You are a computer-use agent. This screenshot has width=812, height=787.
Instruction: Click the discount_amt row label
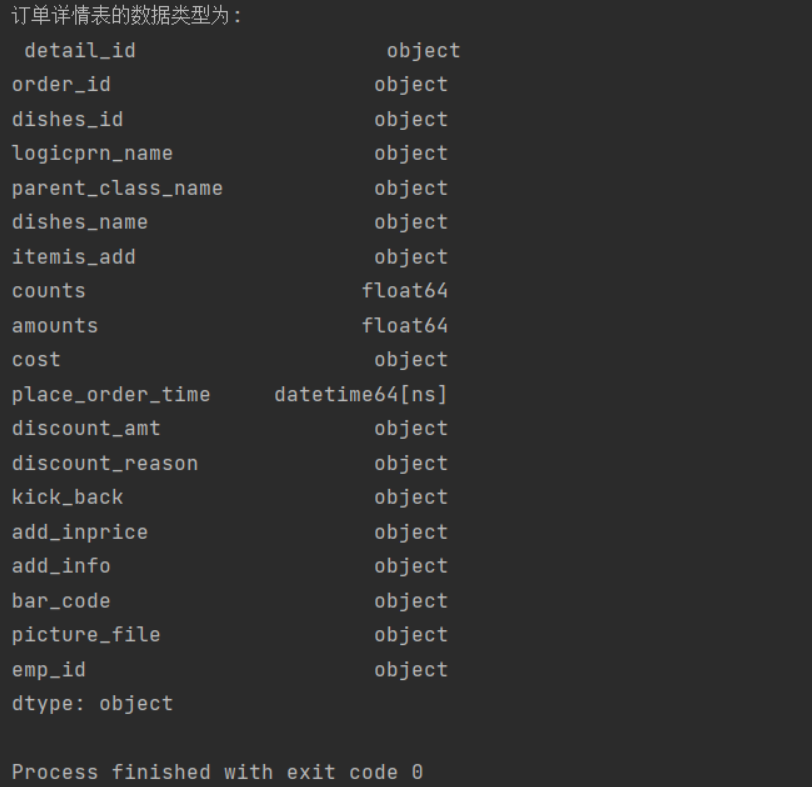click(x=86, y=429)
